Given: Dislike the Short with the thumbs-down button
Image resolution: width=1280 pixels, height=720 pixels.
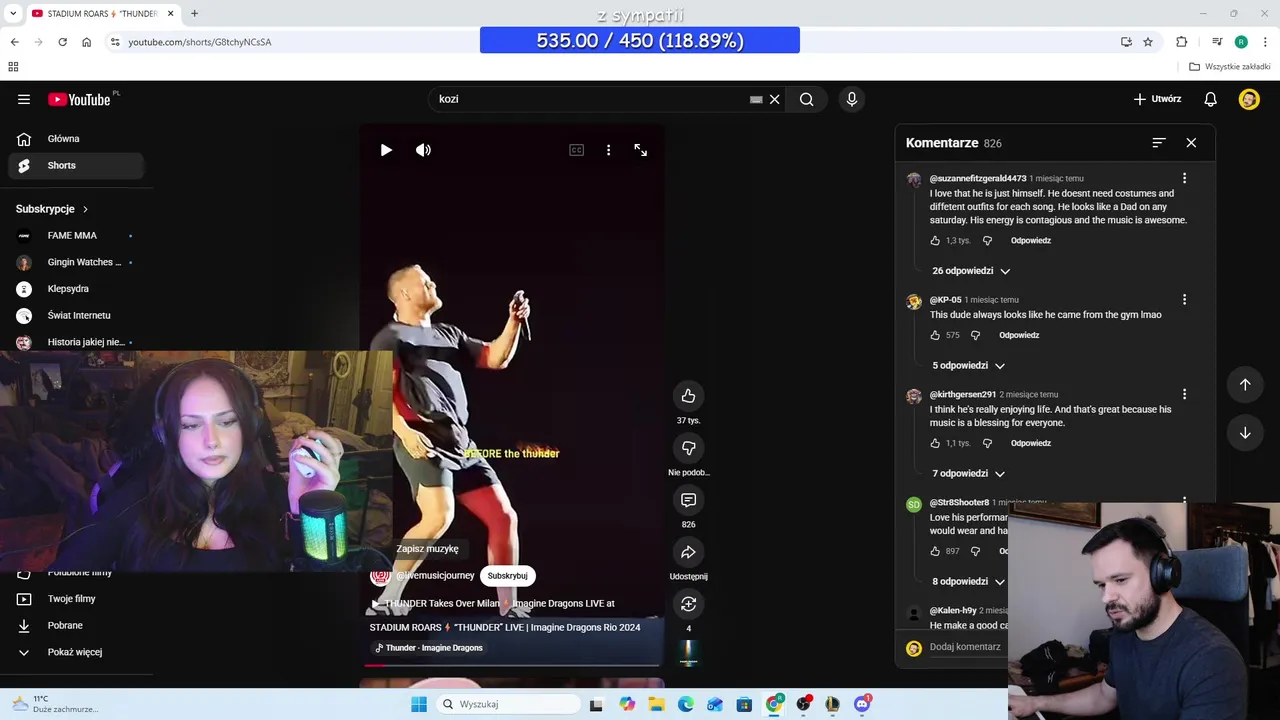Looking at the screenshot, I should coord(688,448).
